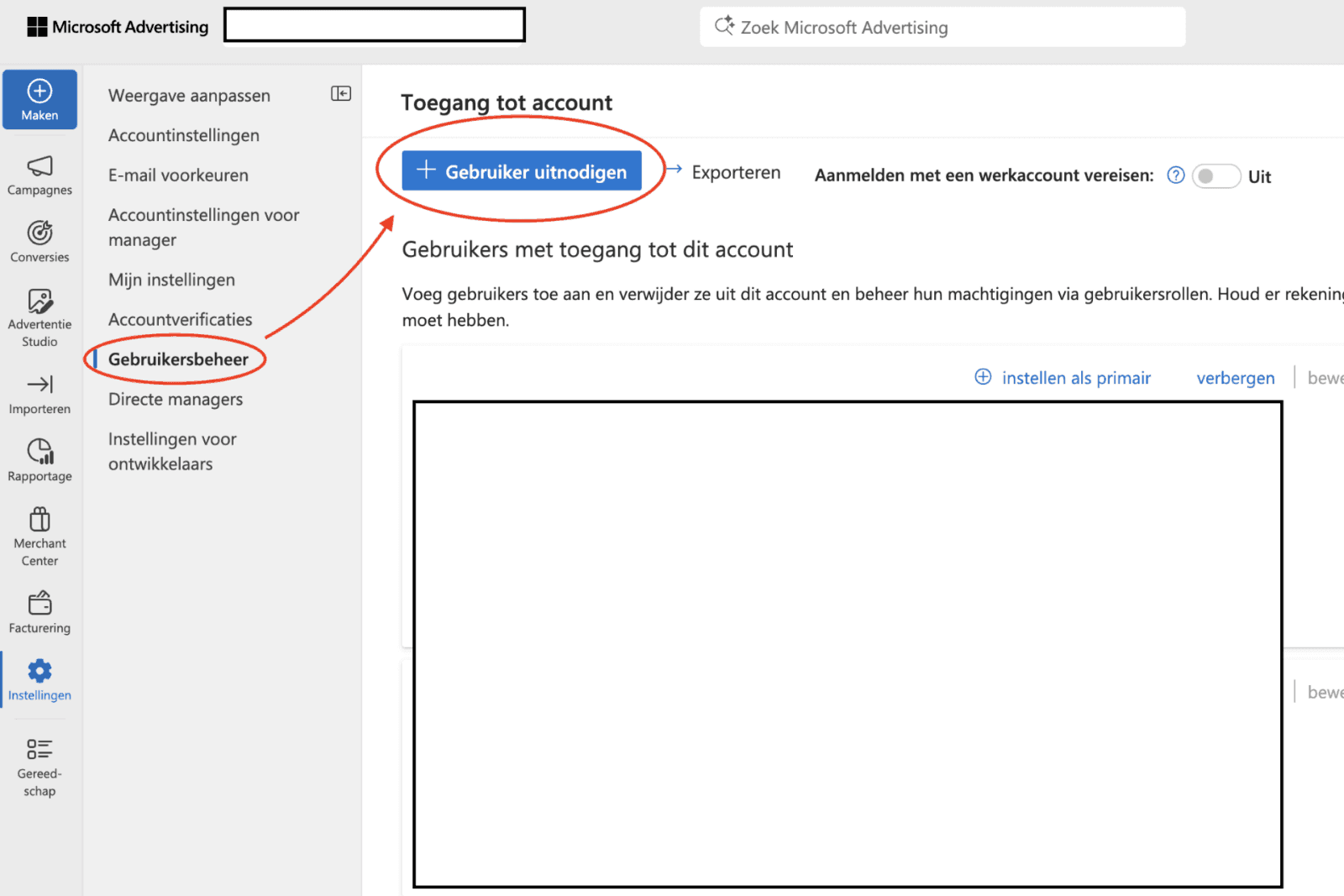Open Conversies target icon

click(39, 233)
